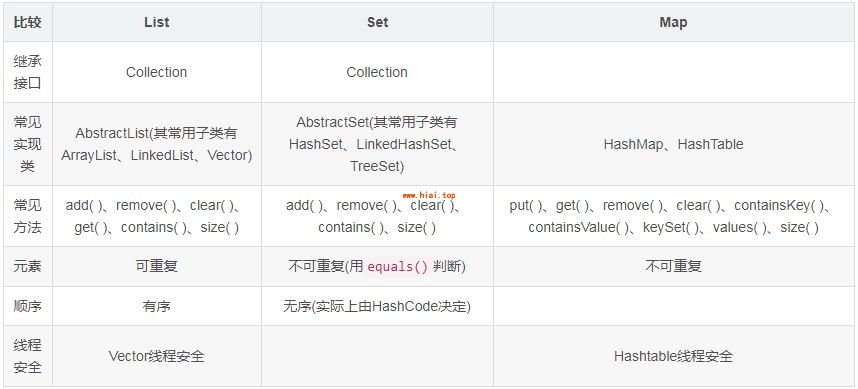Click the HashMap、HashTable cell

(x=673, y=144)
